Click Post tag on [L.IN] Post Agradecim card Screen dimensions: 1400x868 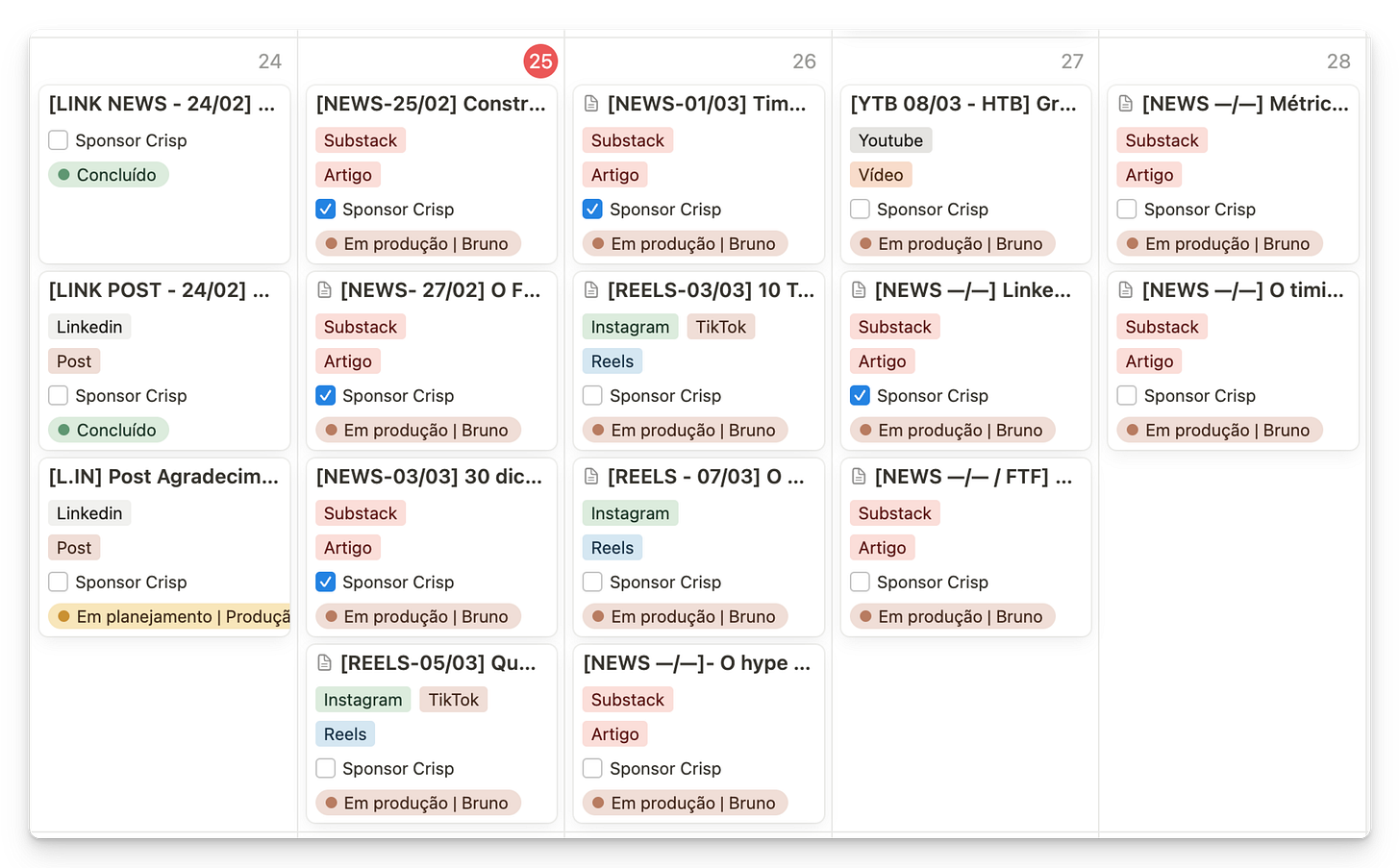[x=74, y=548]
